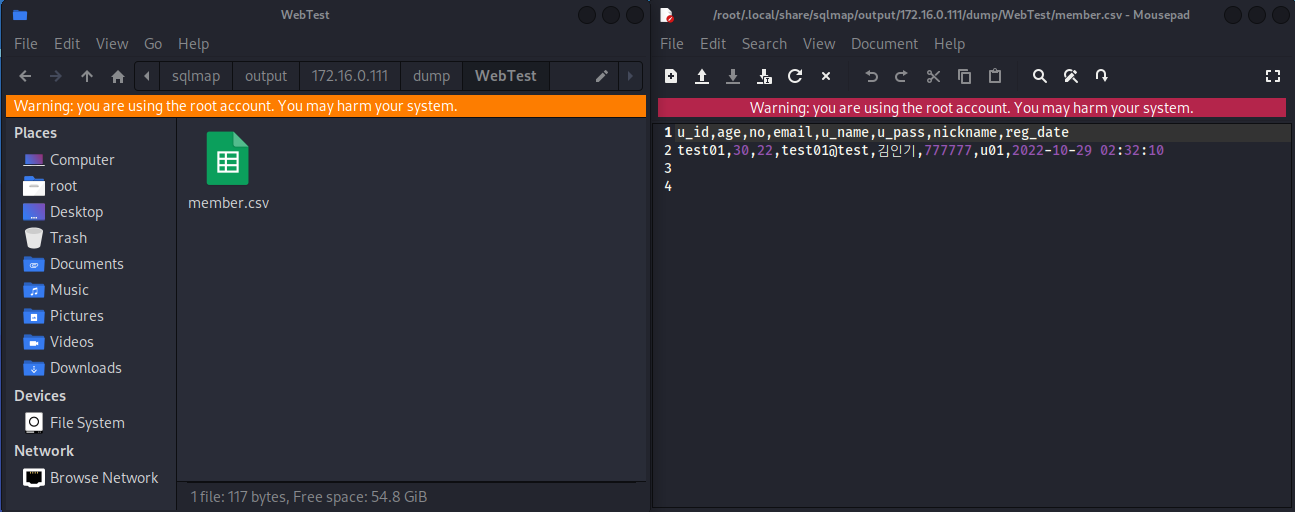Toggle fullscreen mode in Mousepad
The image size is (1295, 512).
[x=1273, y=76]
